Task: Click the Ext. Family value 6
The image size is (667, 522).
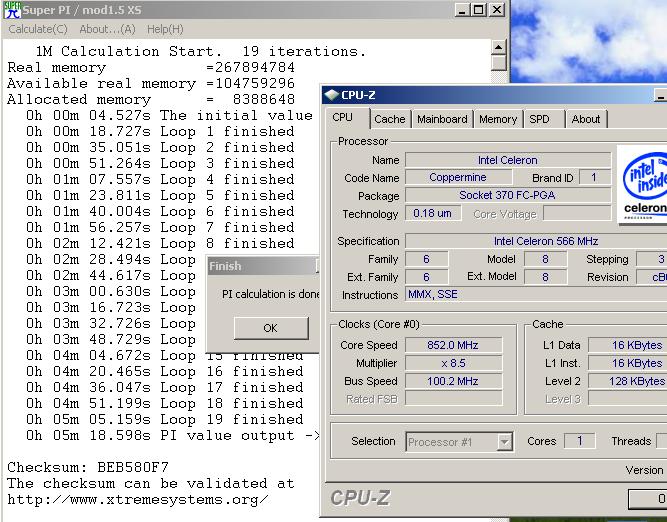Action: point(427,277)
